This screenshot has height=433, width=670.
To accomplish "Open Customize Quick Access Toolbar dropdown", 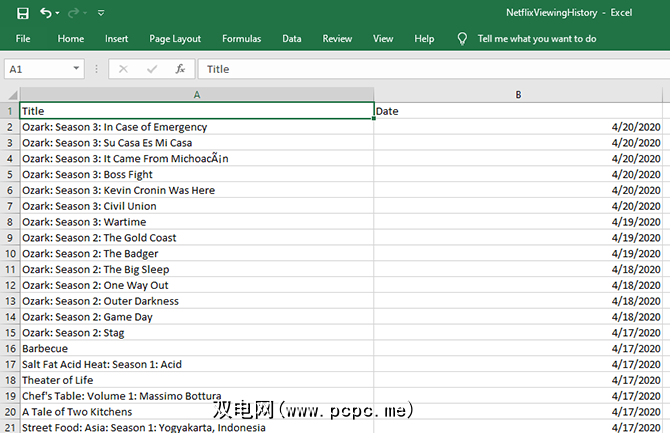I will 100,13.
